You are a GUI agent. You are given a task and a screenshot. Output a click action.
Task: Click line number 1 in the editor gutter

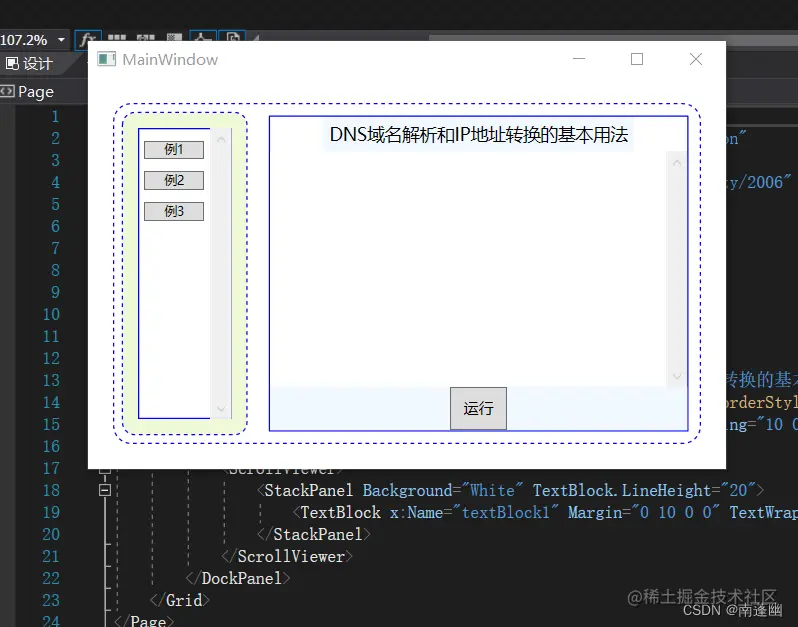55,117
